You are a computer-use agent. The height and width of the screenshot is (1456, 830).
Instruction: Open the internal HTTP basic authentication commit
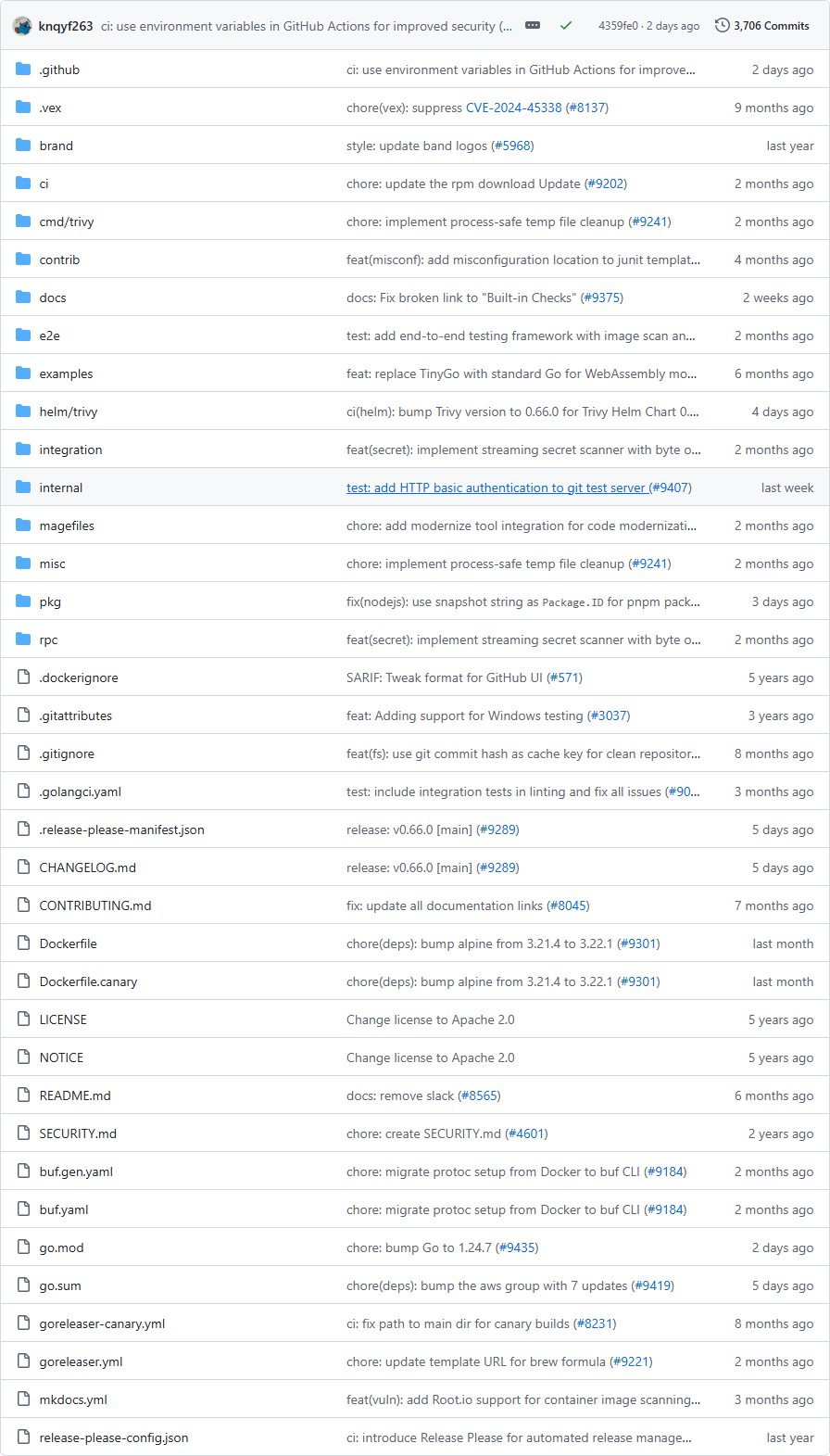pyautogui.click(x=496, y=487)
